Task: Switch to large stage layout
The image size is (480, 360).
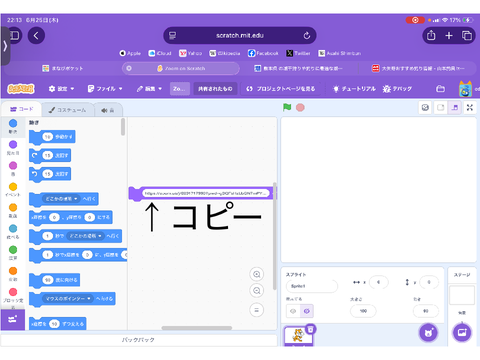Action: tap(455, 107)
